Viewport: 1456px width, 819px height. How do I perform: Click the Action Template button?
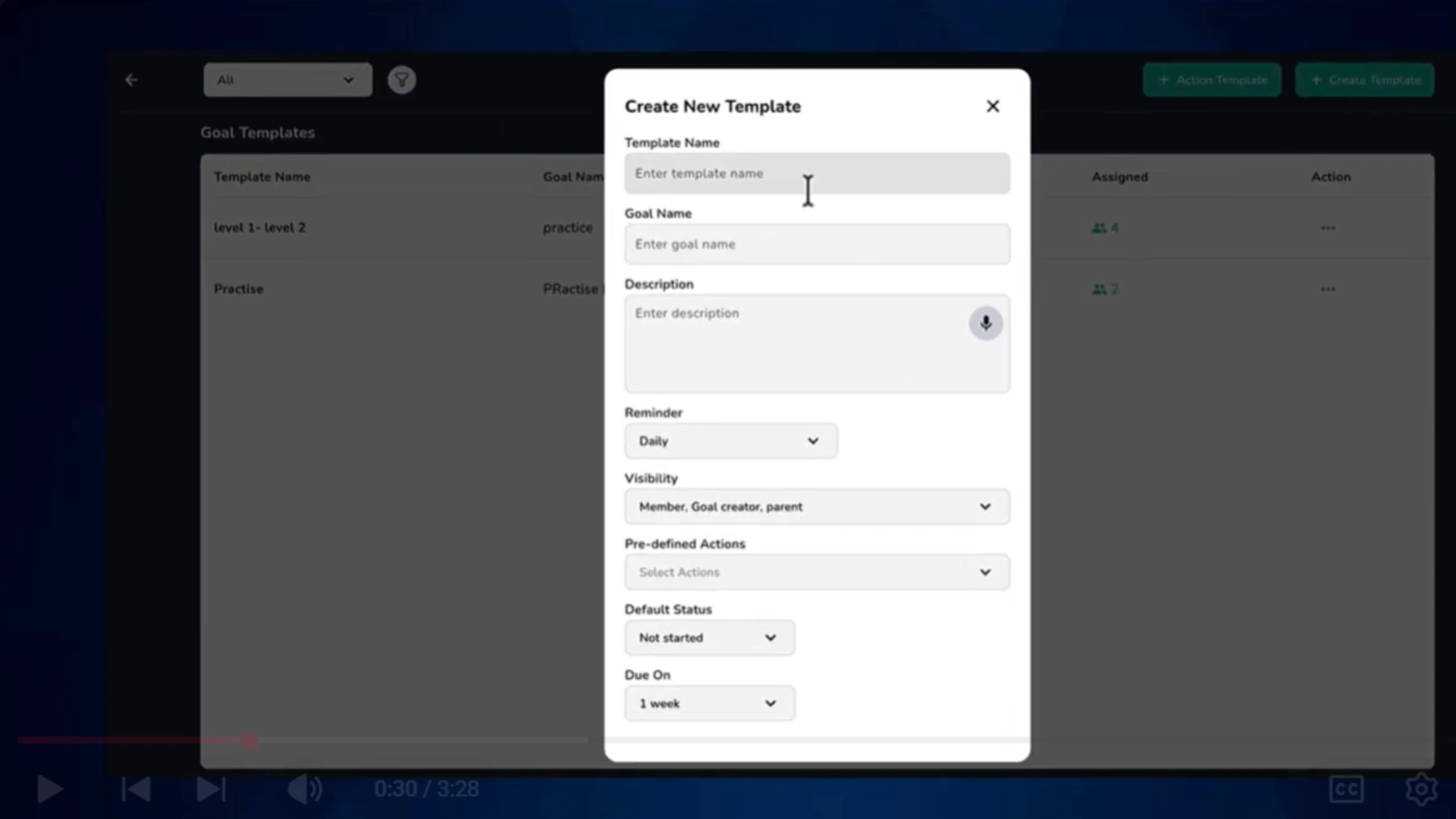[1212, 80]
